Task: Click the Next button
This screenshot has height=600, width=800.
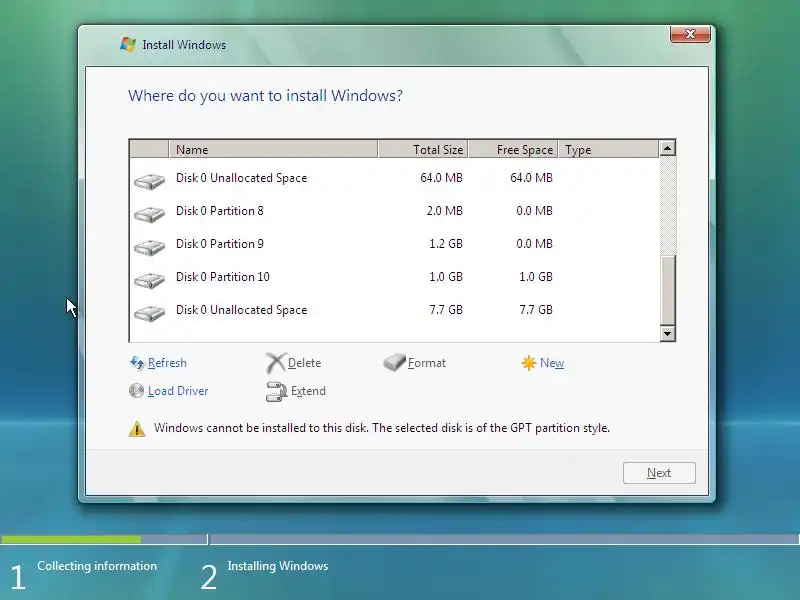Action: [659, 473]
